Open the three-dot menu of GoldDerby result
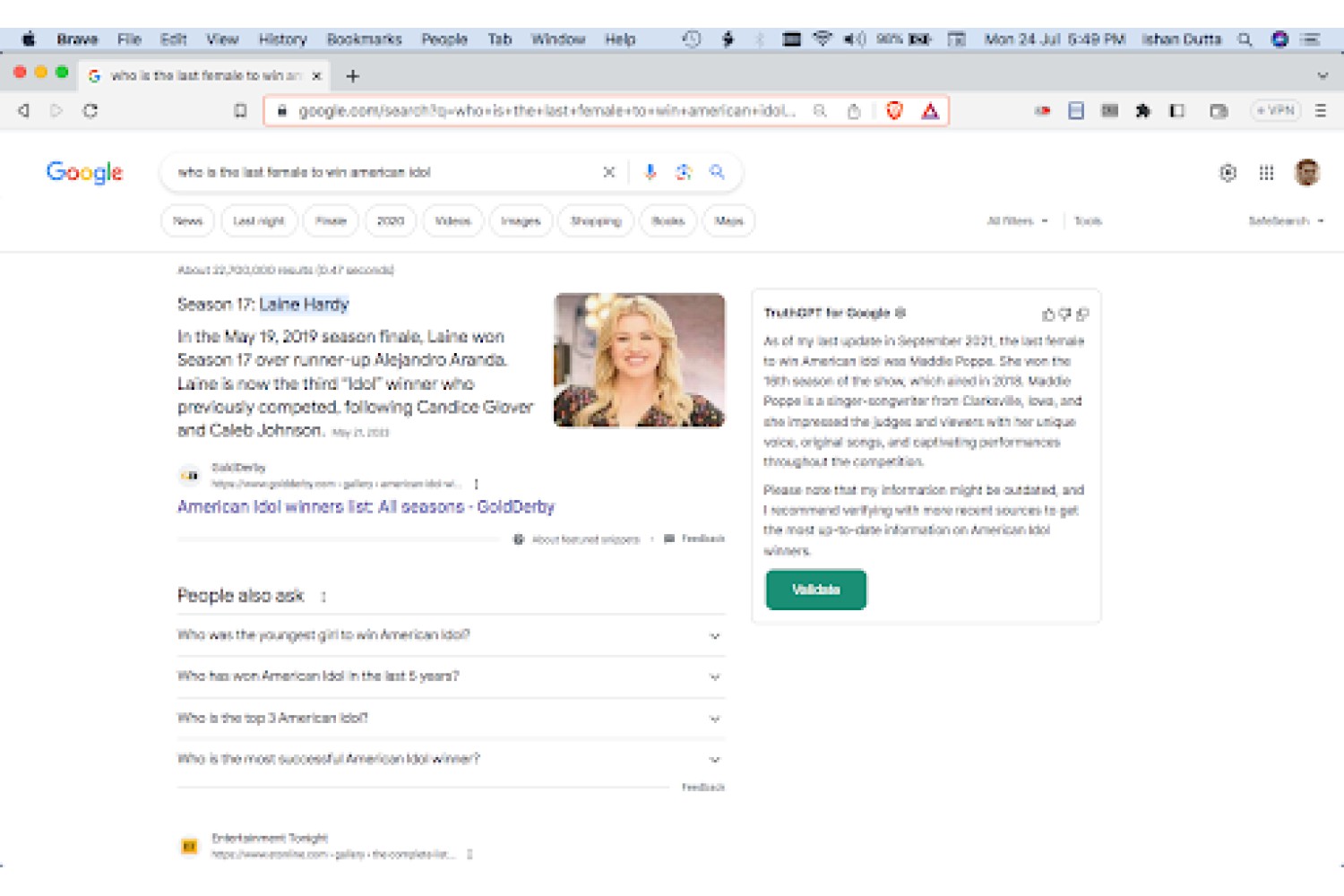Viewport: 1344px width, 896px height. tap(476, 484)
